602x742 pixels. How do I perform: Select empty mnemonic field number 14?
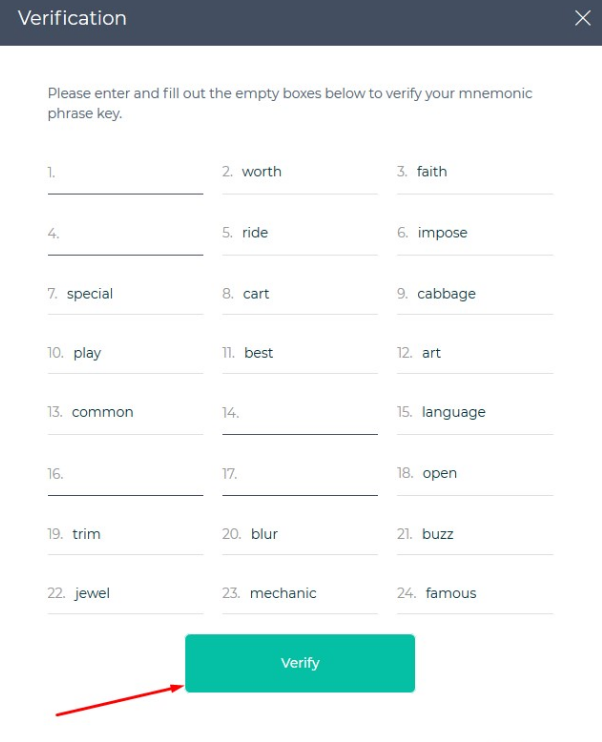300,413
